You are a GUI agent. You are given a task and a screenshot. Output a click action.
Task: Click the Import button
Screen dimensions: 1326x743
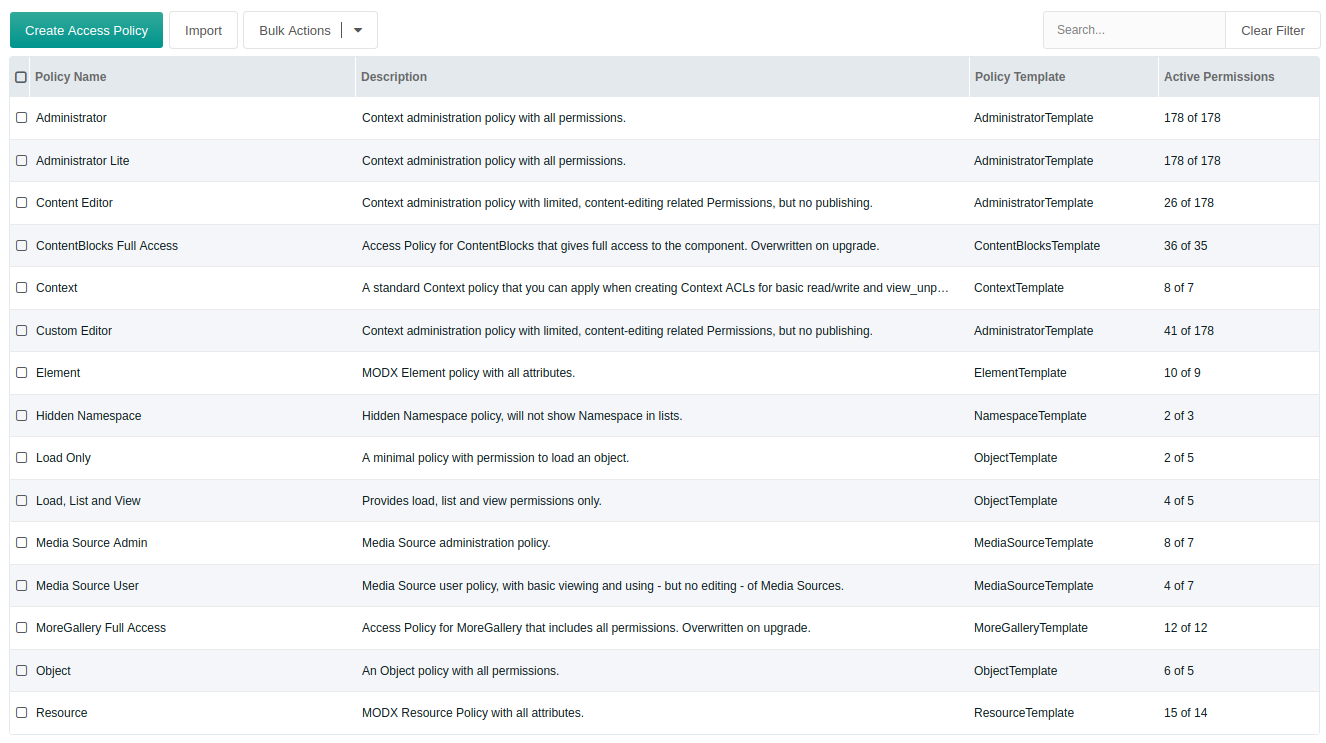tap(203, 30)
